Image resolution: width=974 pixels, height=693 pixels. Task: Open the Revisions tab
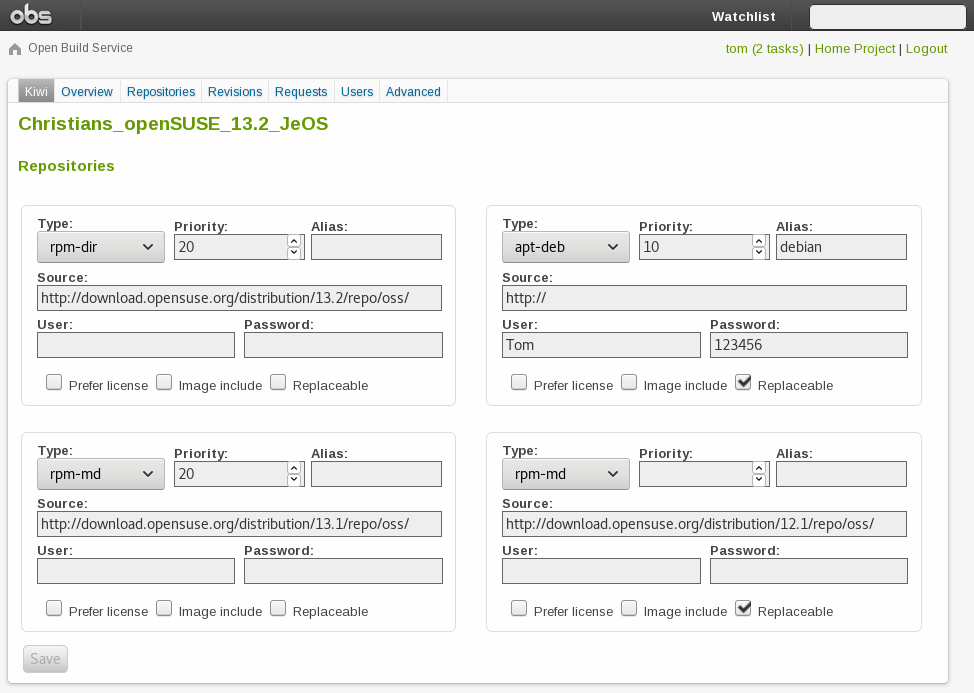[x=235, y=92]
